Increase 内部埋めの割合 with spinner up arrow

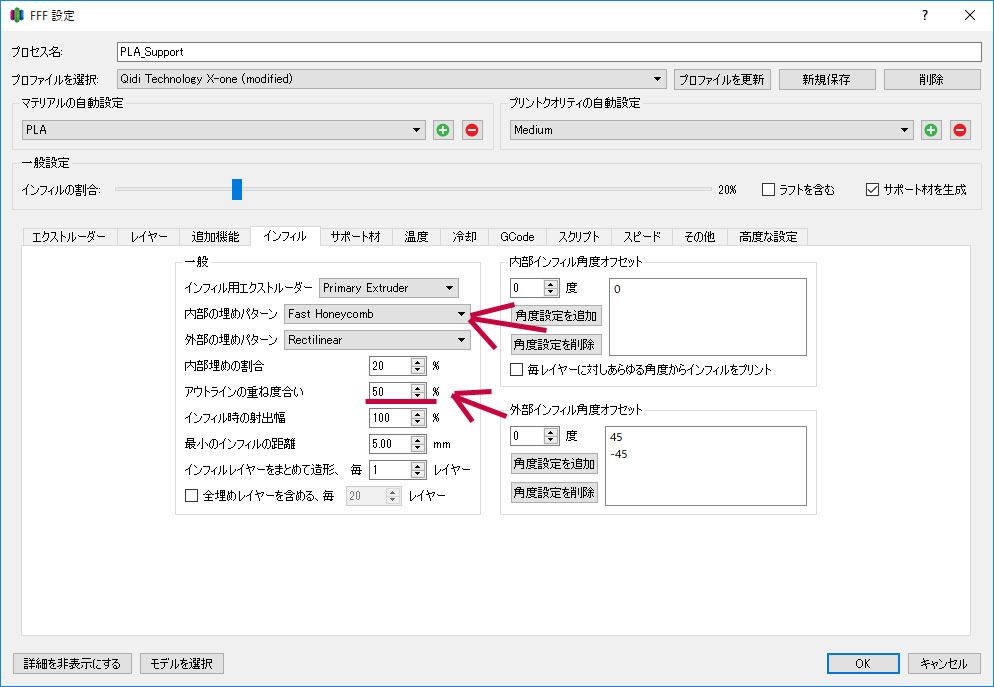pos(418,362)
